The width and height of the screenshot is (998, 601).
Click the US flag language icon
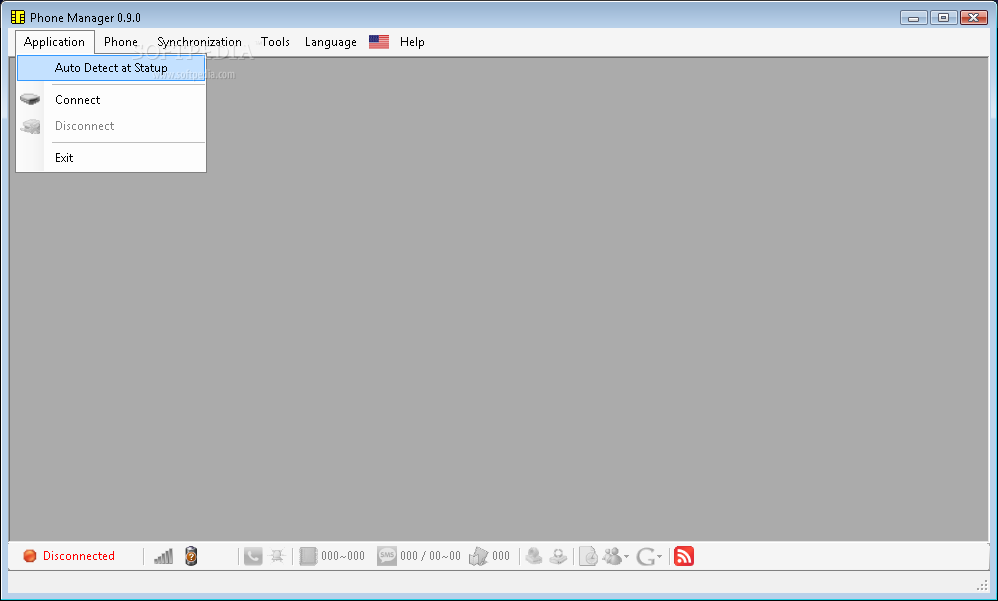point(379,42)
